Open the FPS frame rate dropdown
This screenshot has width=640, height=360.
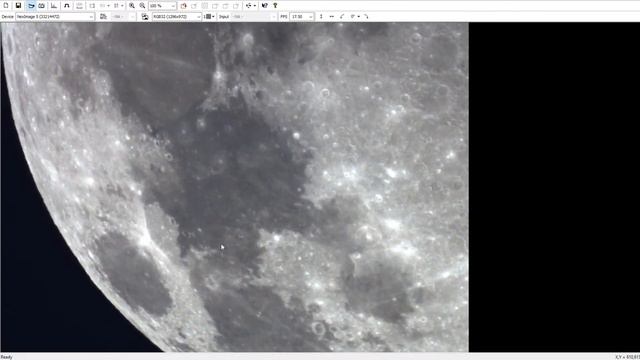302,17
